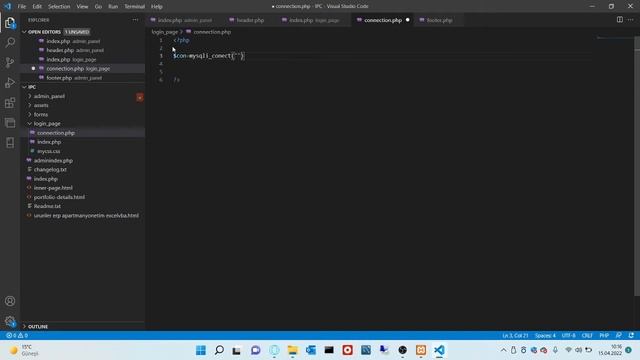Open the Help menu
The height and width of the screenshot is (360, 640).
tap(157, 7)
